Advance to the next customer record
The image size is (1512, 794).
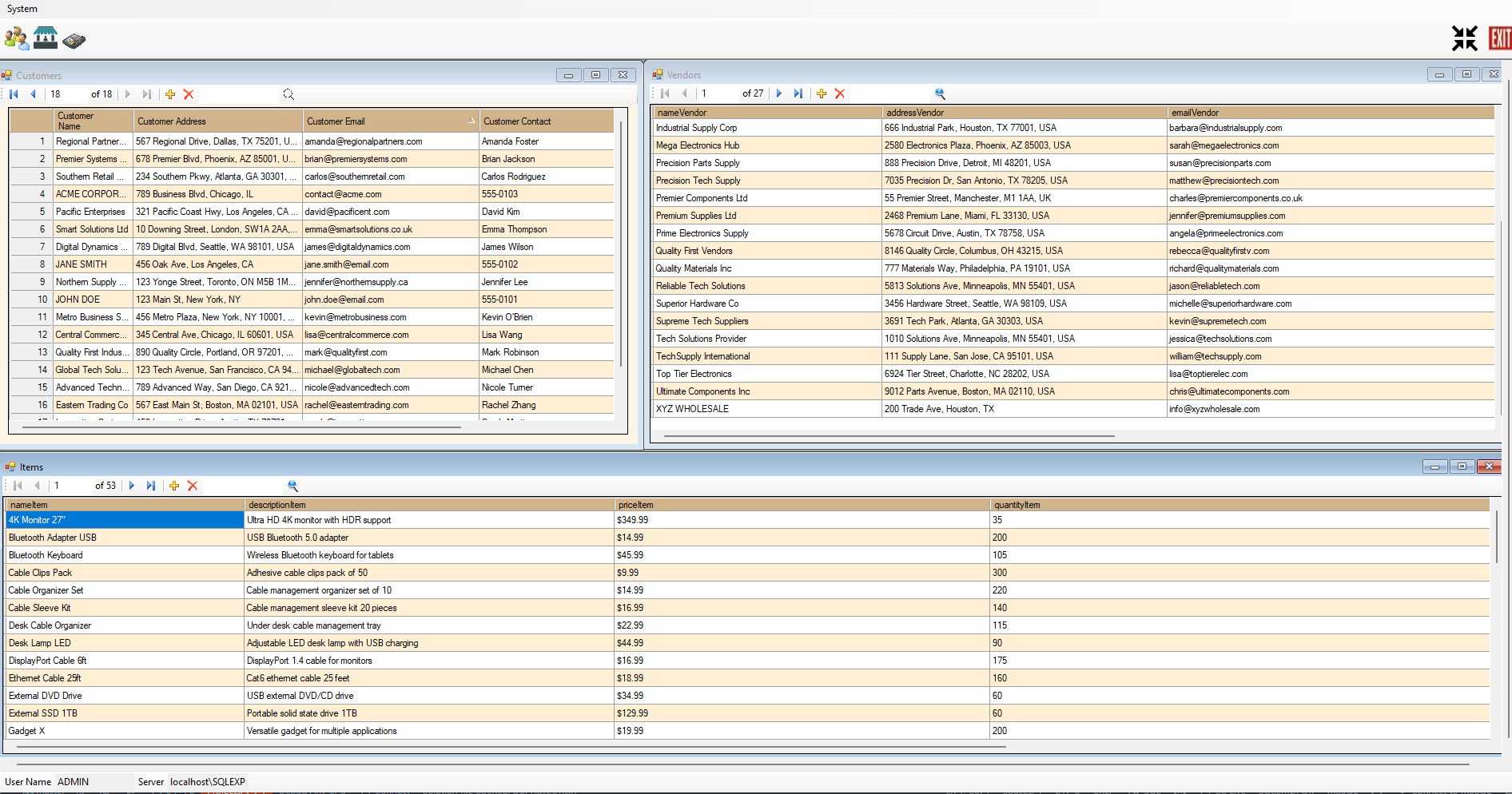click(x=127, y=94)
